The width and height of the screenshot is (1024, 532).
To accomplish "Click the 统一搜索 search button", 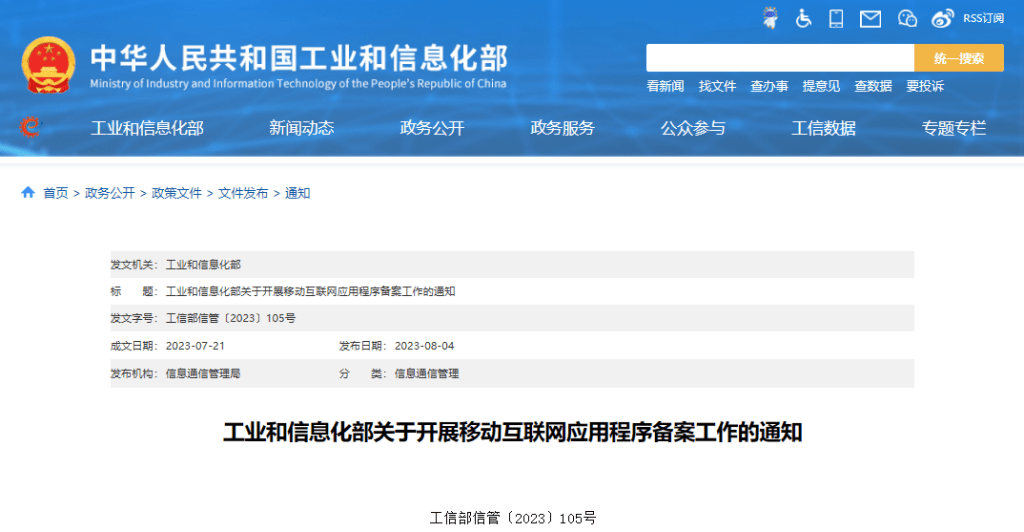I will 959,58.
